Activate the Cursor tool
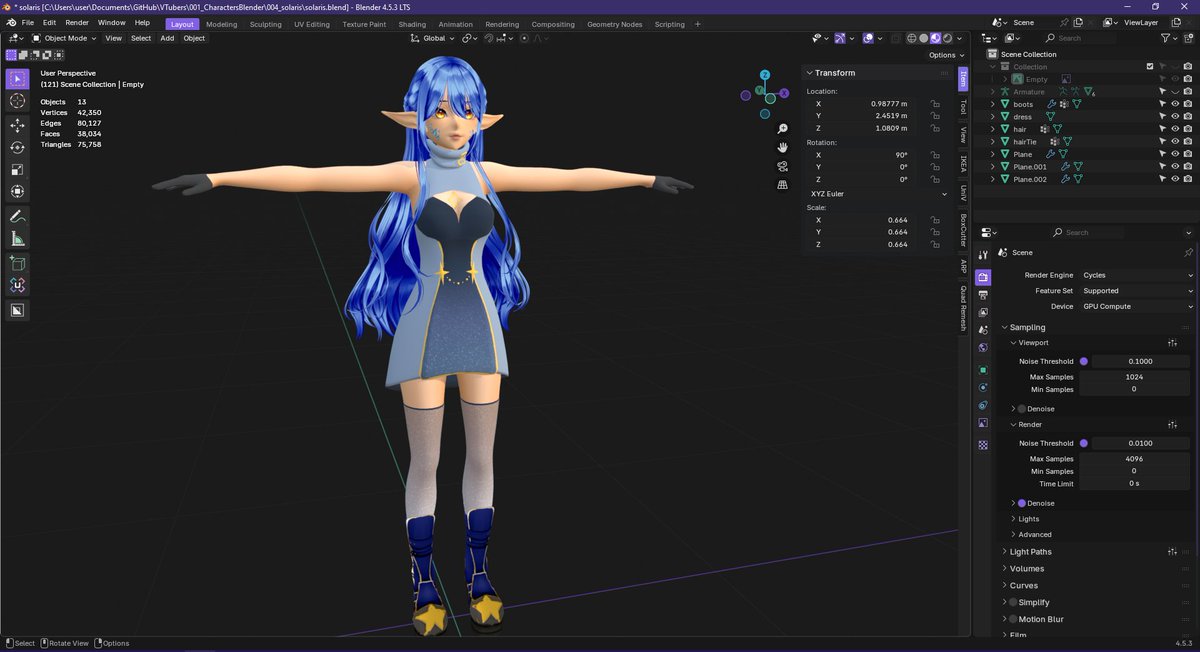 coord(17,101)
